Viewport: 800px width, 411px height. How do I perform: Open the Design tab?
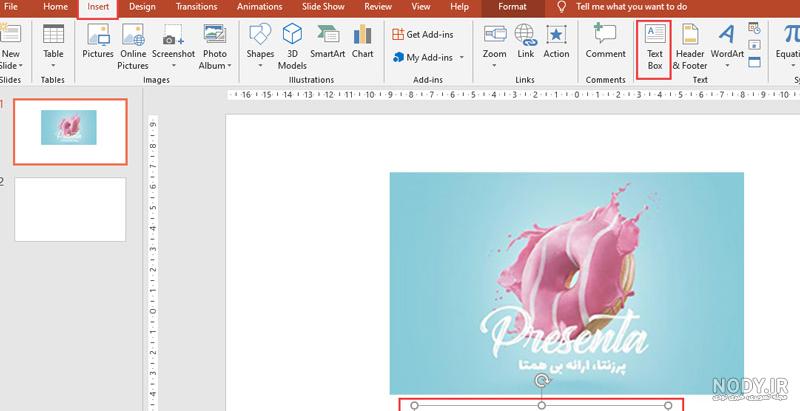coord(142,7)
